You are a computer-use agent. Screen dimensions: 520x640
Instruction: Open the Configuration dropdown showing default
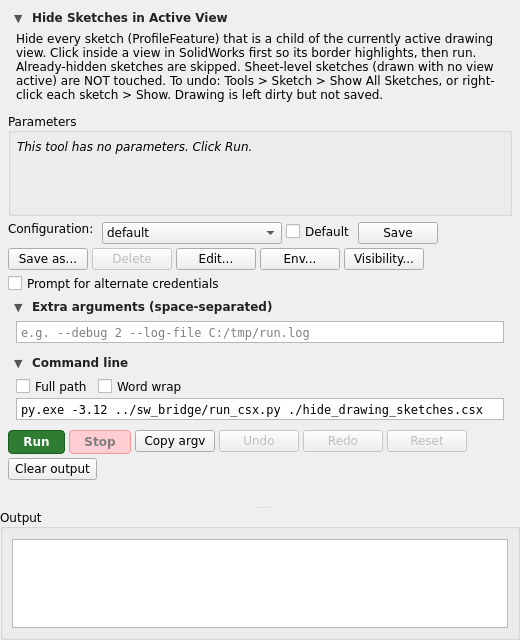pyautogui.click(x=191, y=233)
